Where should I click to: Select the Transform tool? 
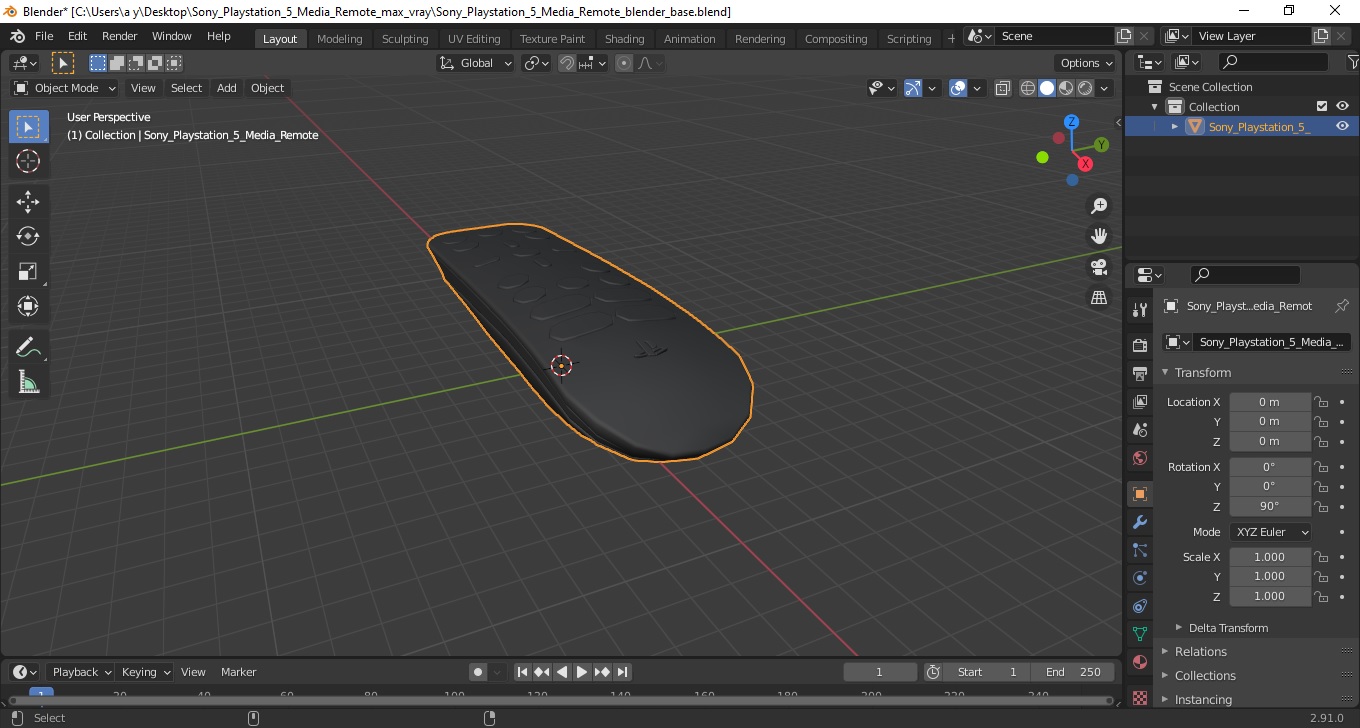tap(28, 306)
